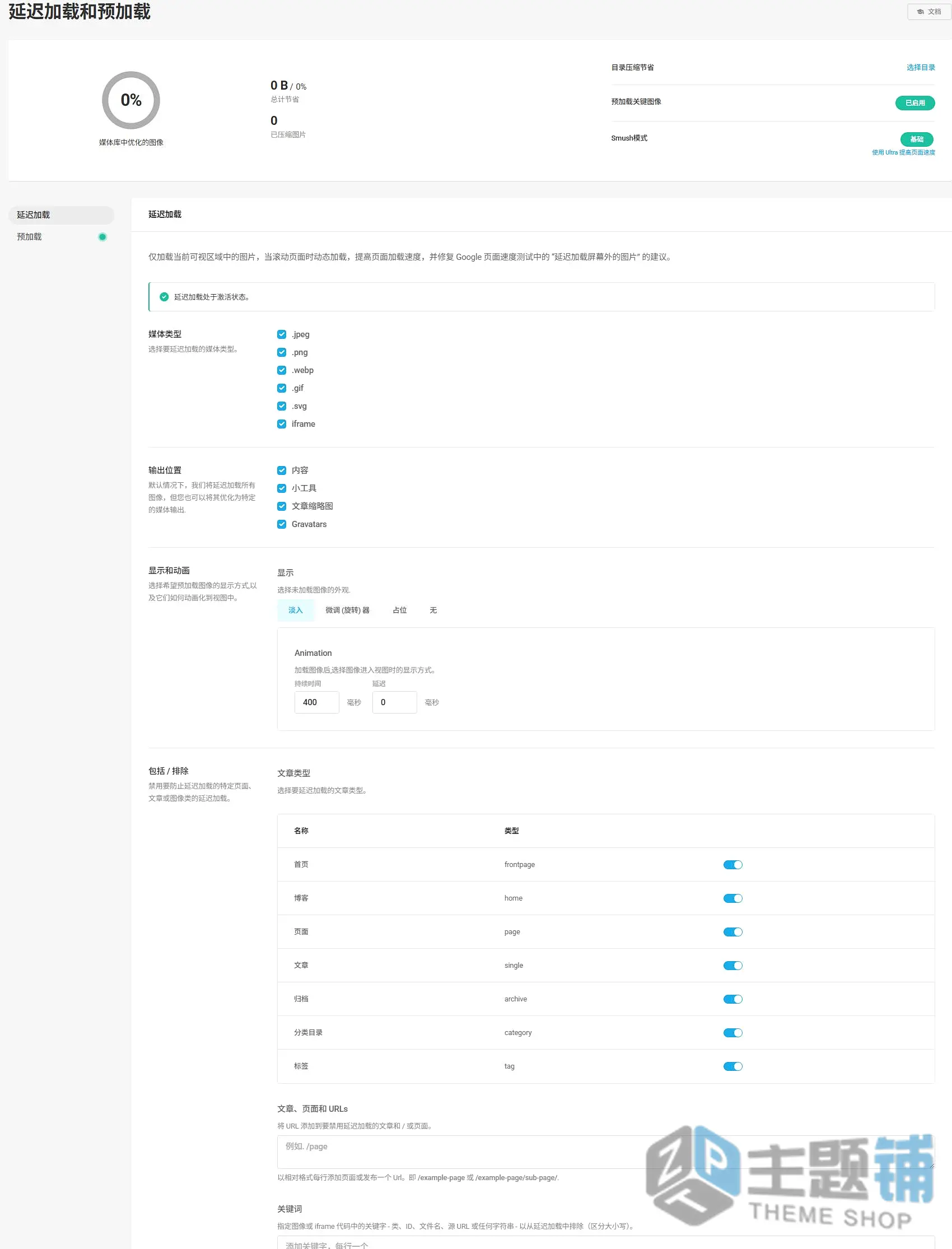The width and height of the screenshot is (952, 1249).
Task: Click the 添加关键字 keywords text area
Action: (606, 1243)
